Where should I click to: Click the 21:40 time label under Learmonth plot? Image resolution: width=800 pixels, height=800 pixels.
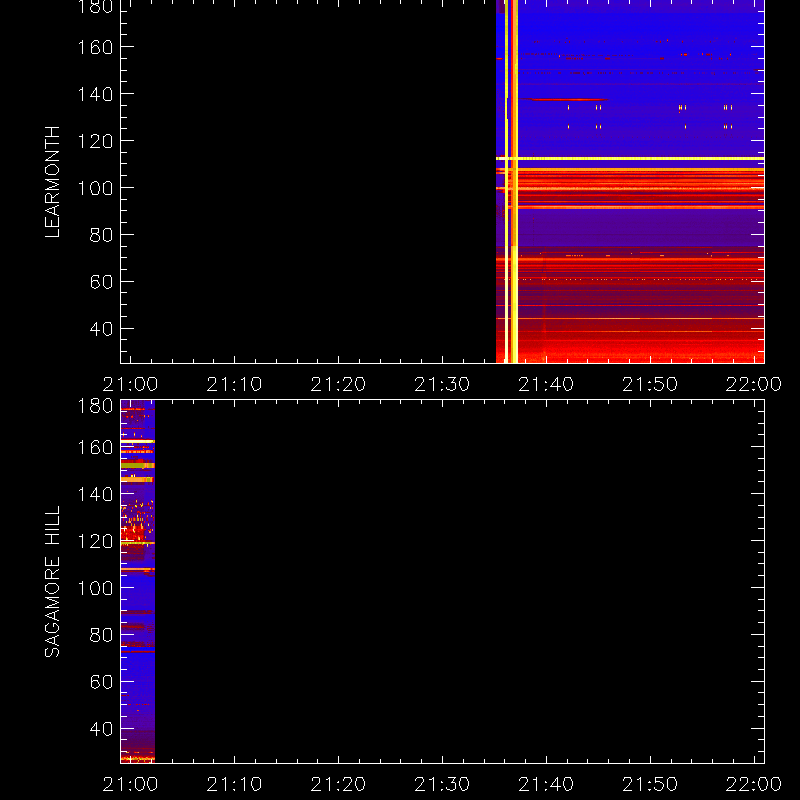coord(546,384)
